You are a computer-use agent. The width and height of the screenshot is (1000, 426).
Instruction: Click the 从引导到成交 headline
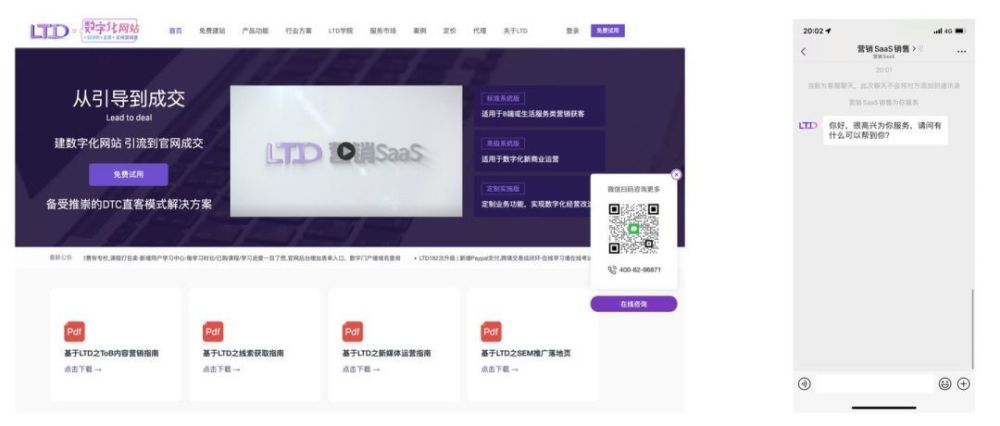[x=129, y=99]
